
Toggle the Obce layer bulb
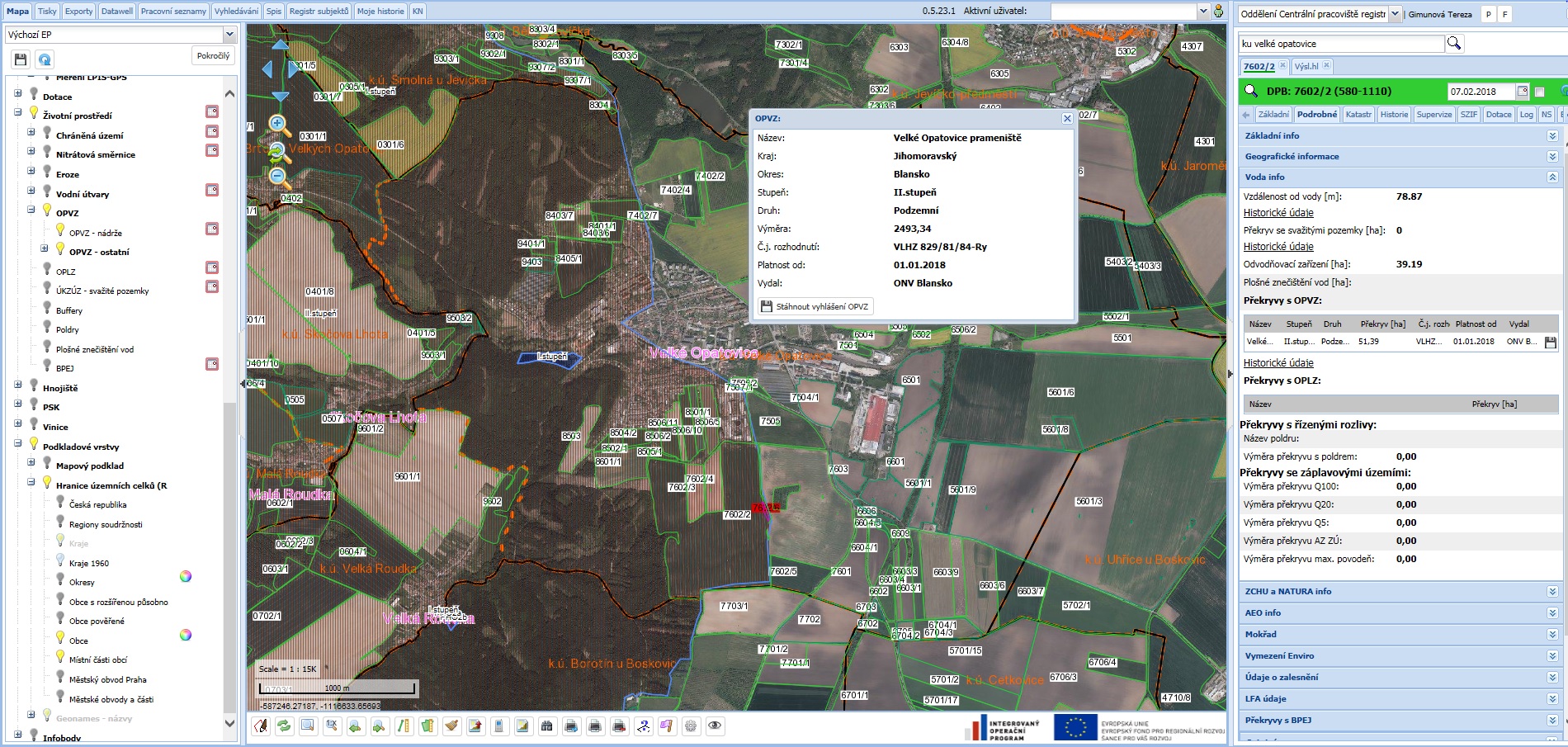tap(60, 638)
